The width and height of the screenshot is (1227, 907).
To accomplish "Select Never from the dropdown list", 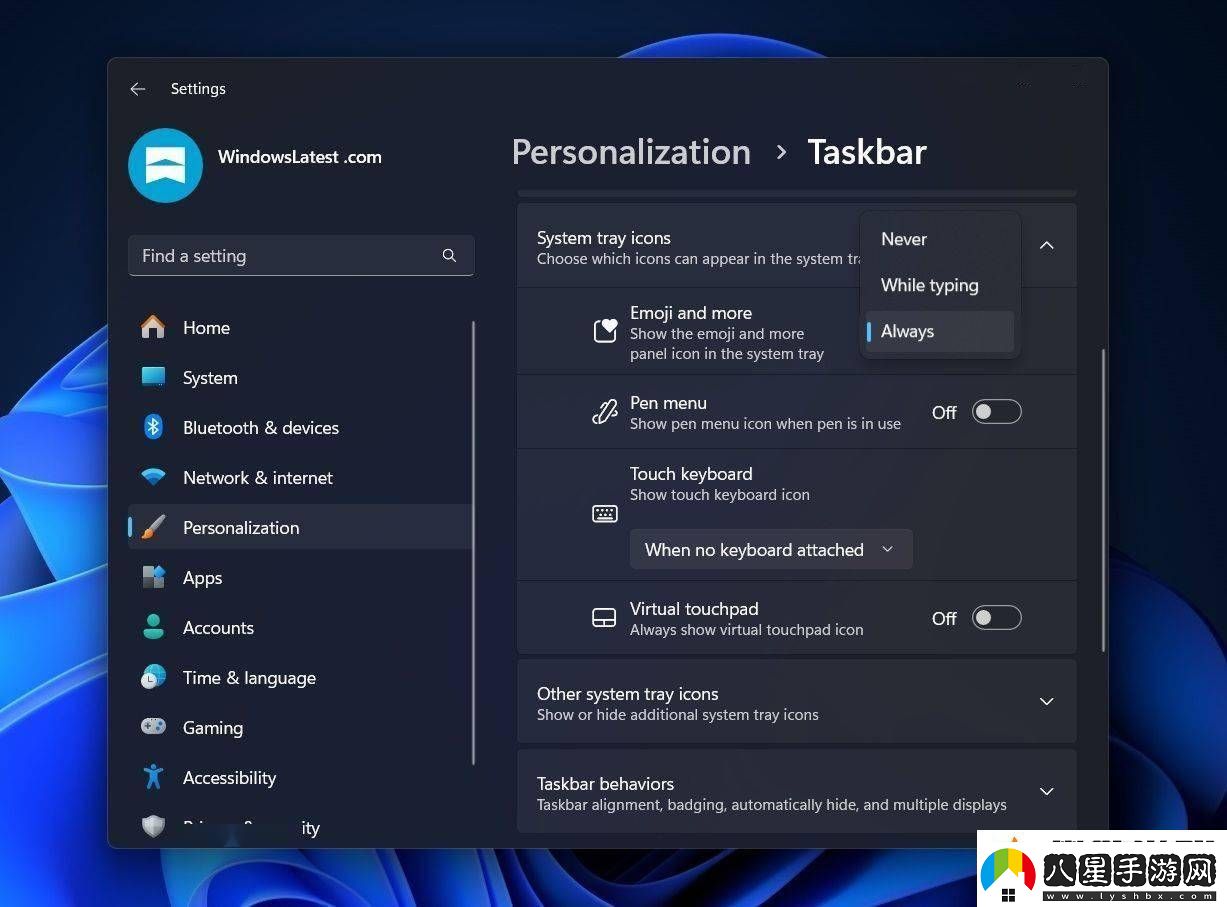I will [904, 240].
